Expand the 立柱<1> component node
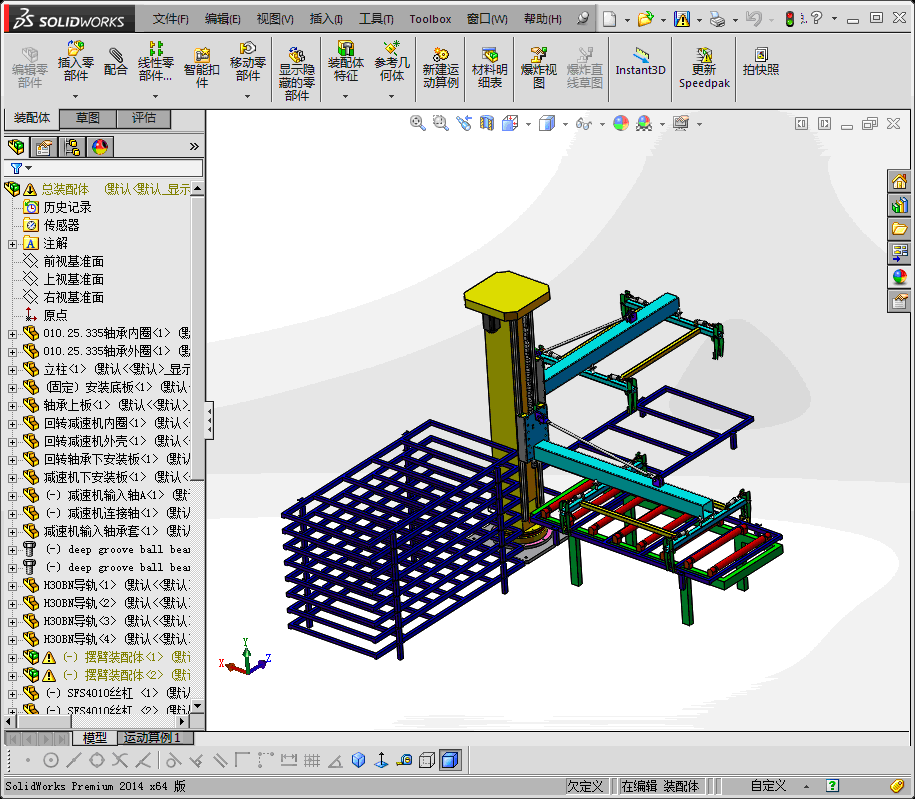 [12, 370]
